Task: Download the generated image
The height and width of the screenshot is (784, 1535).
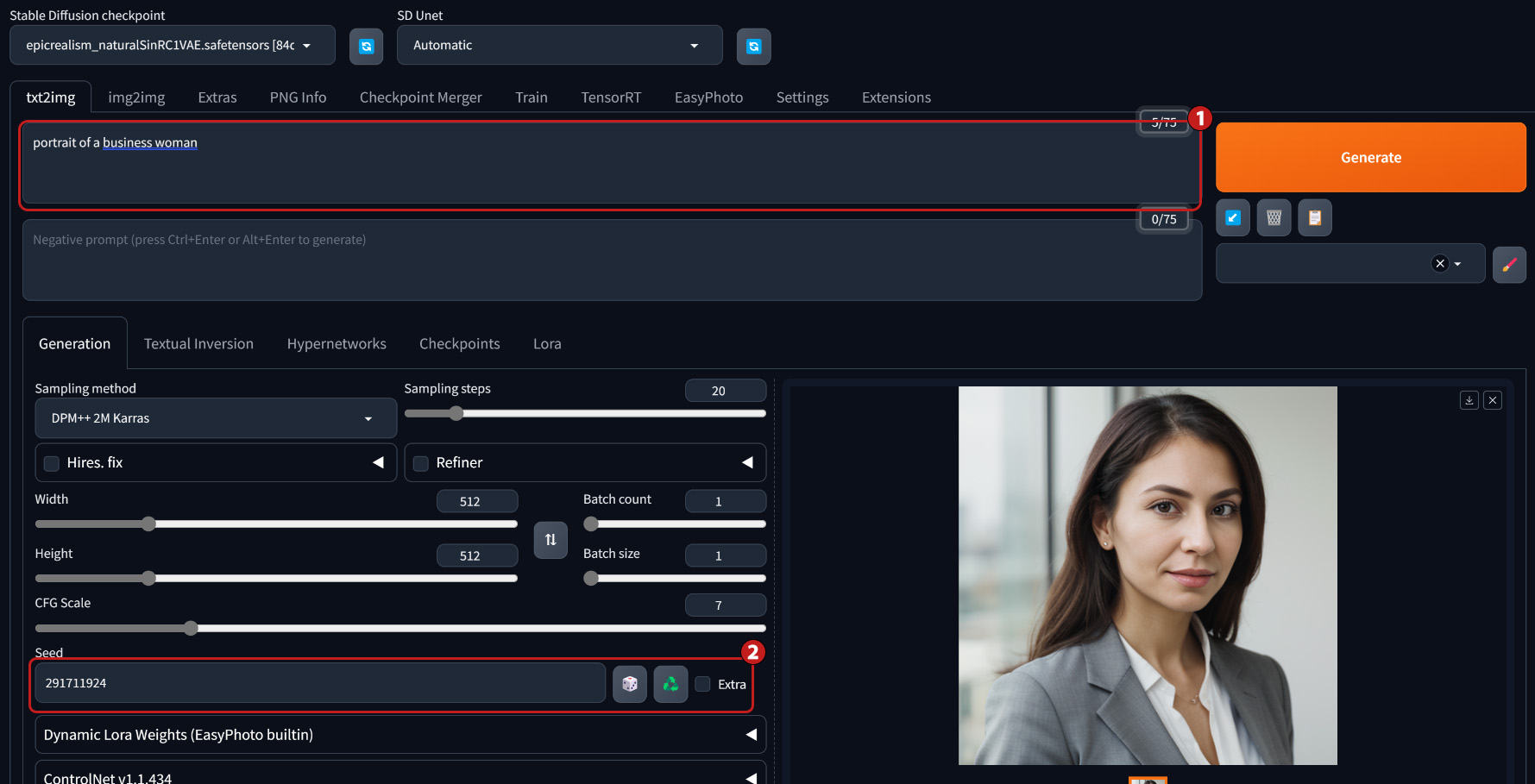Action: [1469, 400]
